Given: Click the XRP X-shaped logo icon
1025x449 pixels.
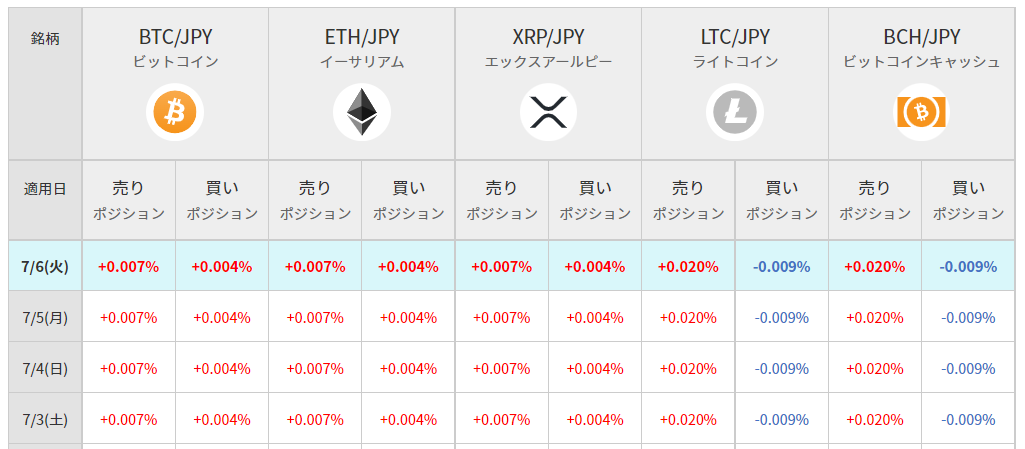Looking at the screenshot, I should tap(548, 112).
